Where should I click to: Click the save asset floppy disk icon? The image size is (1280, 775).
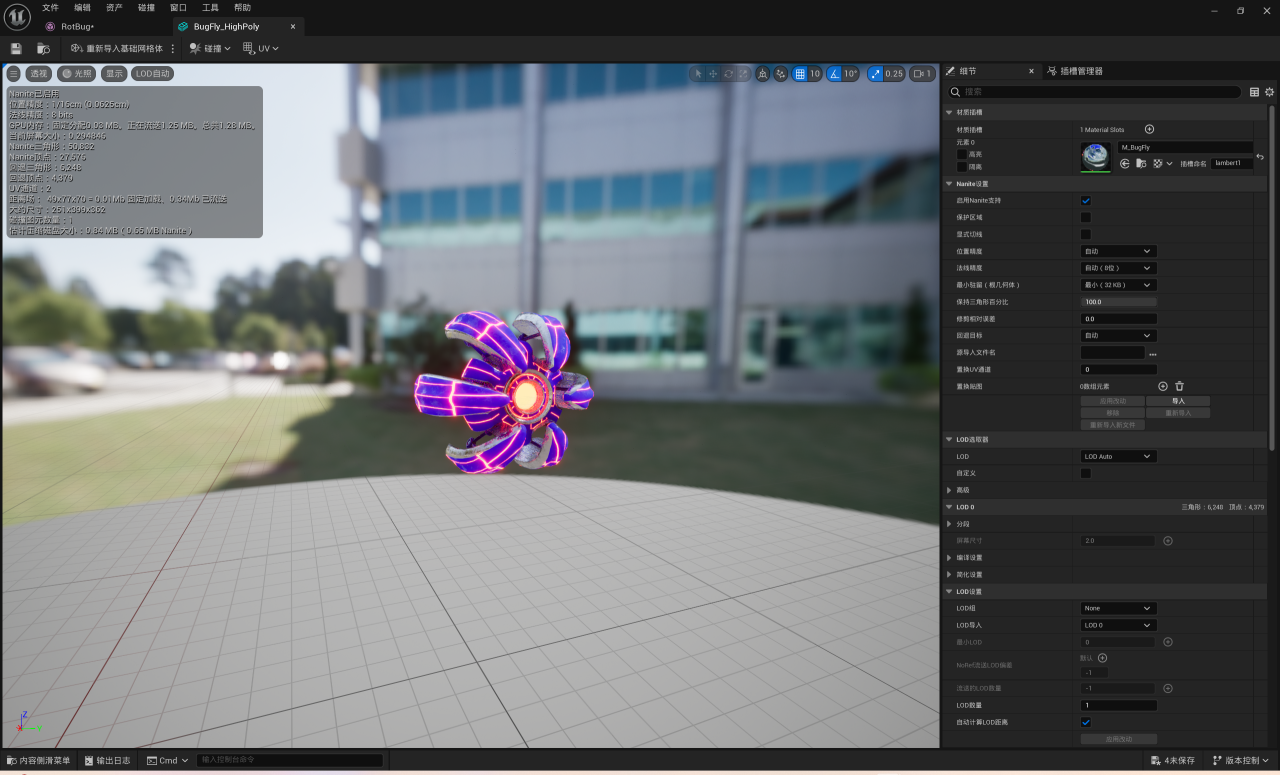(x=16, y=48)
